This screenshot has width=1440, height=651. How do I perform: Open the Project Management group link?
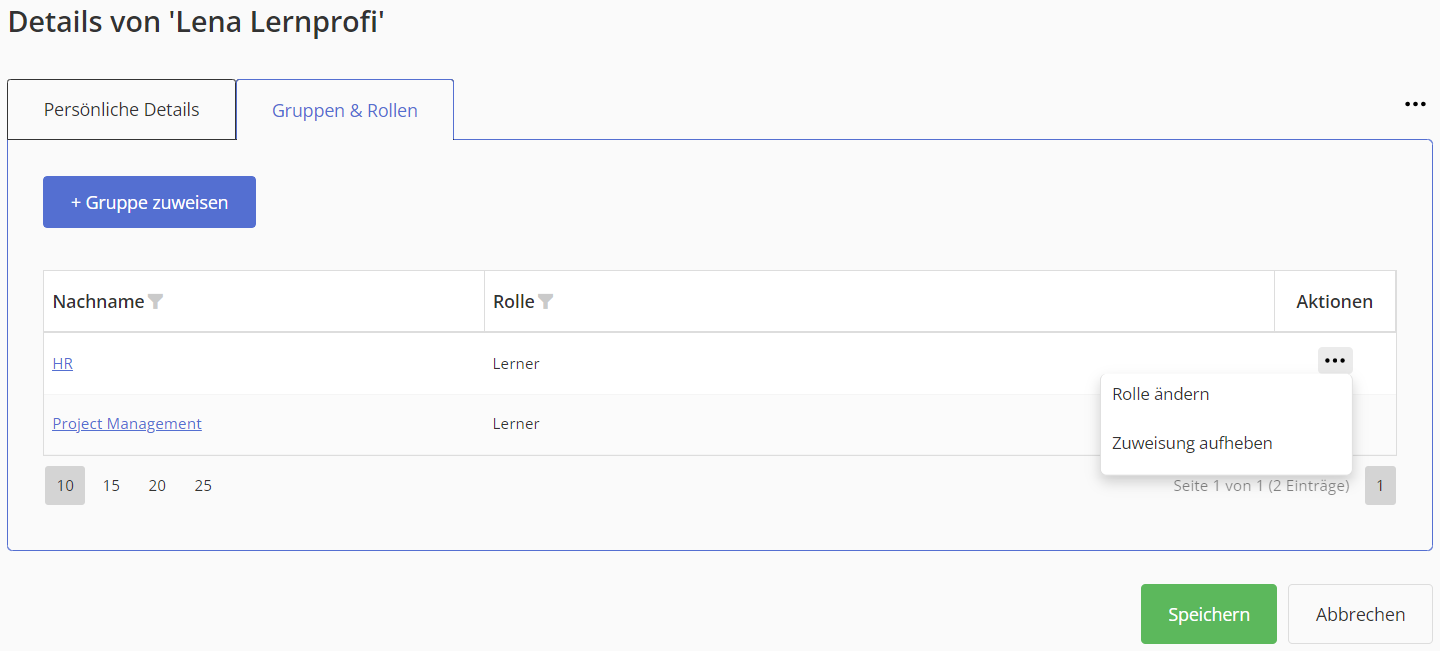click(x=127, y=424)
